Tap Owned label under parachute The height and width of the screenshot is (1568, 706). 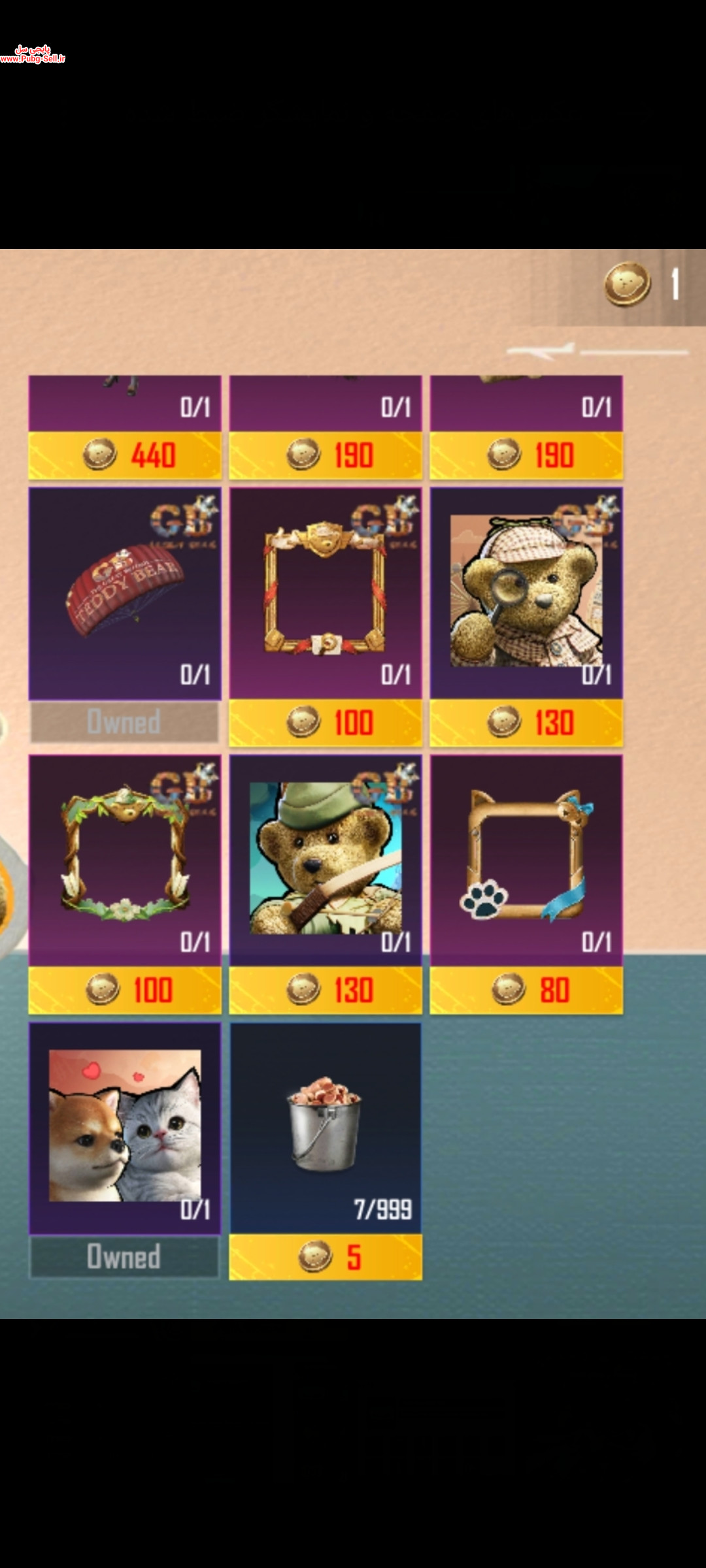124,722
